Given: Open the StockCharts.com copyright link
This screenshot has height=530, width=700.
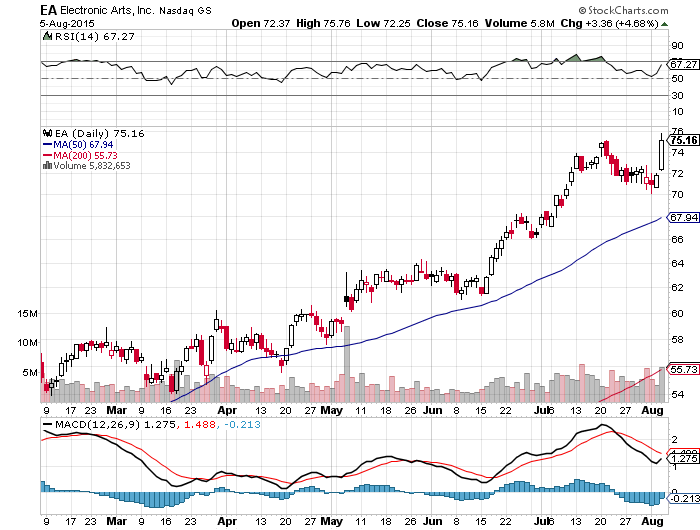Looking at the screenshot, I should click(623, 10).
